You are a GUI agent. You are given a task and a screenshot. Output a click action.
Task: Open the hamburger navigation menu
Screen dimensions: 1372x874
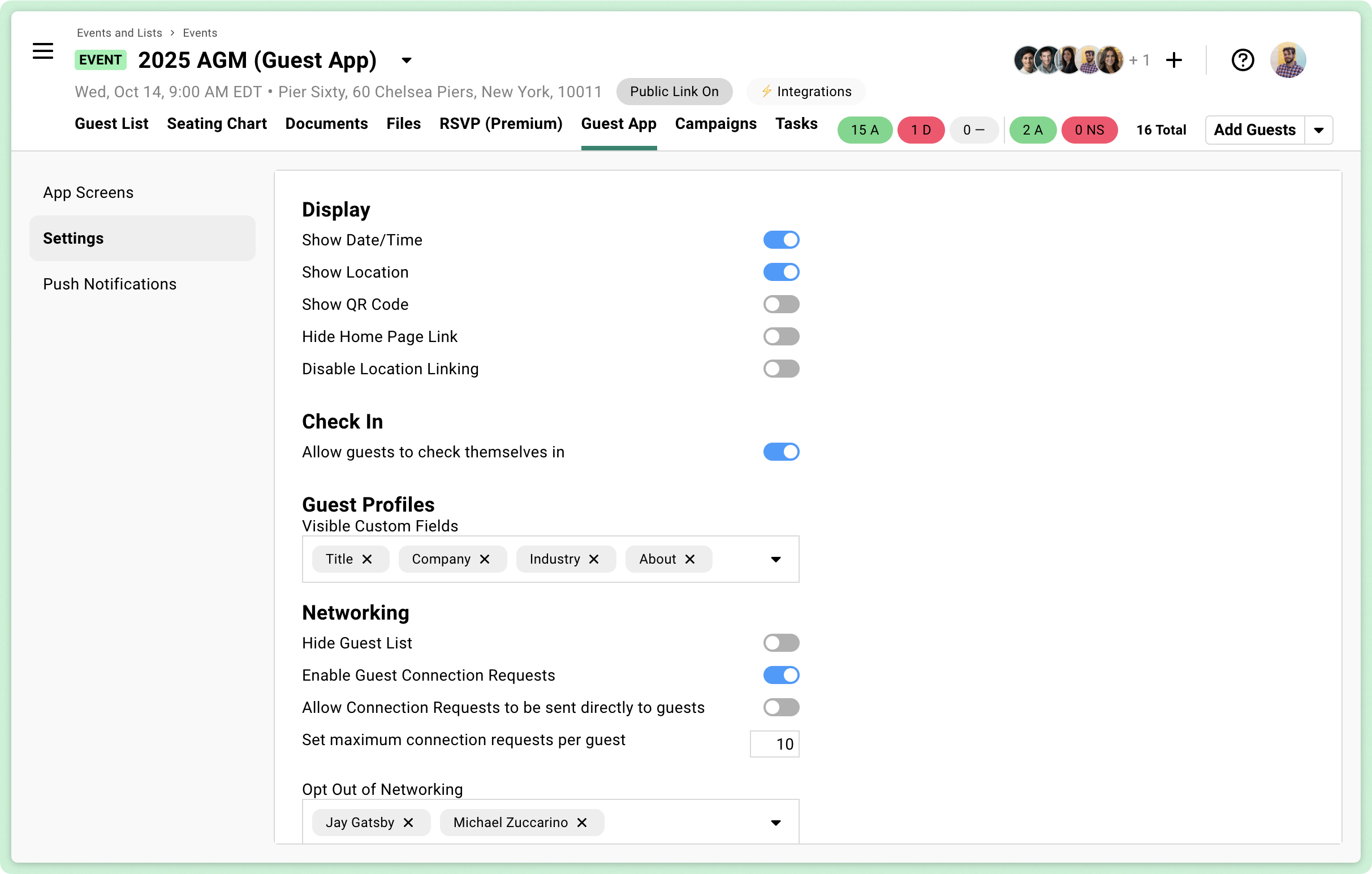43,51
